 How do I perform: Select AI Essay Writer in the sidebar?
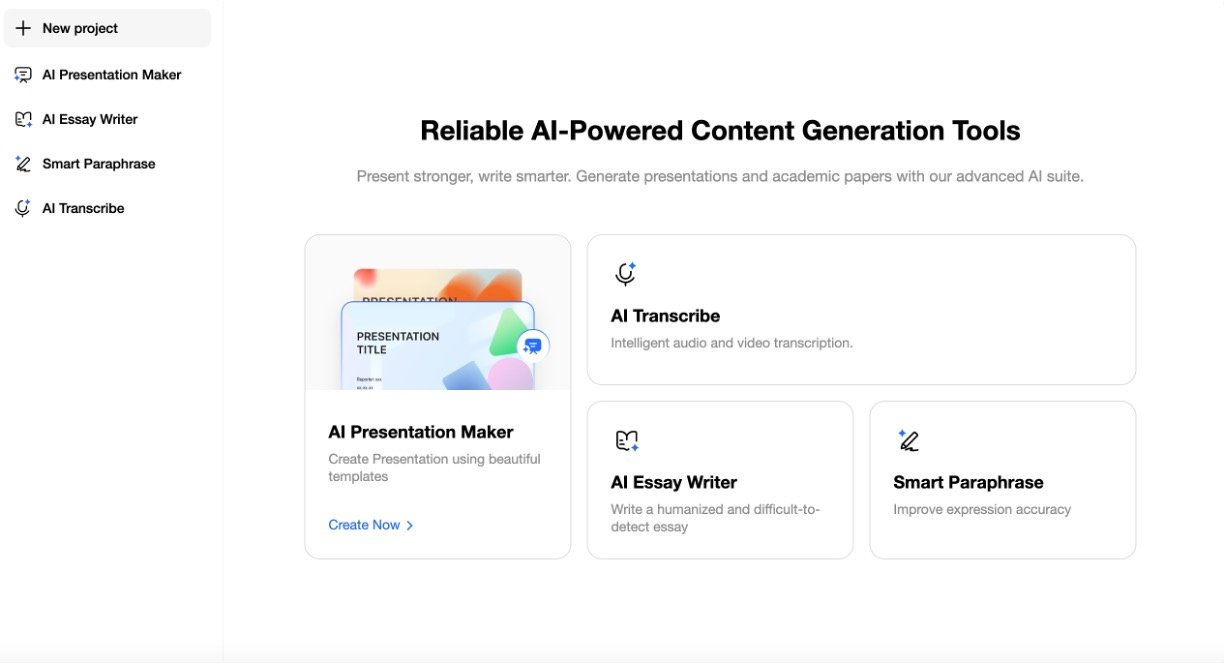[x=91, y=118]
